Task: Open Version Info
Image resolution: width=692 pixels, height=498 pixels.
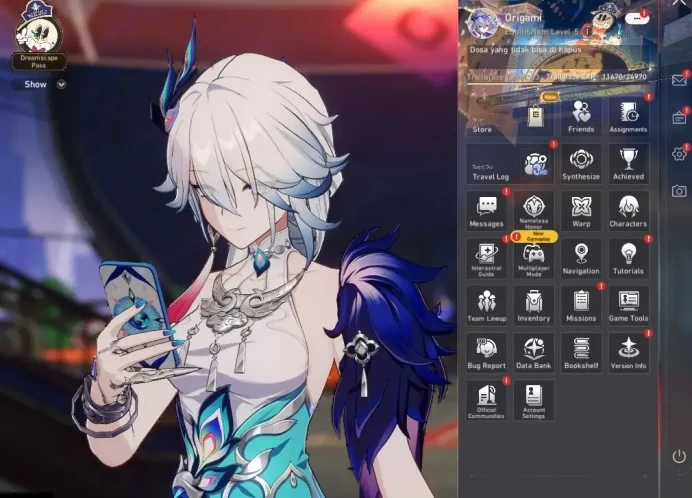Action: (628, 353)
